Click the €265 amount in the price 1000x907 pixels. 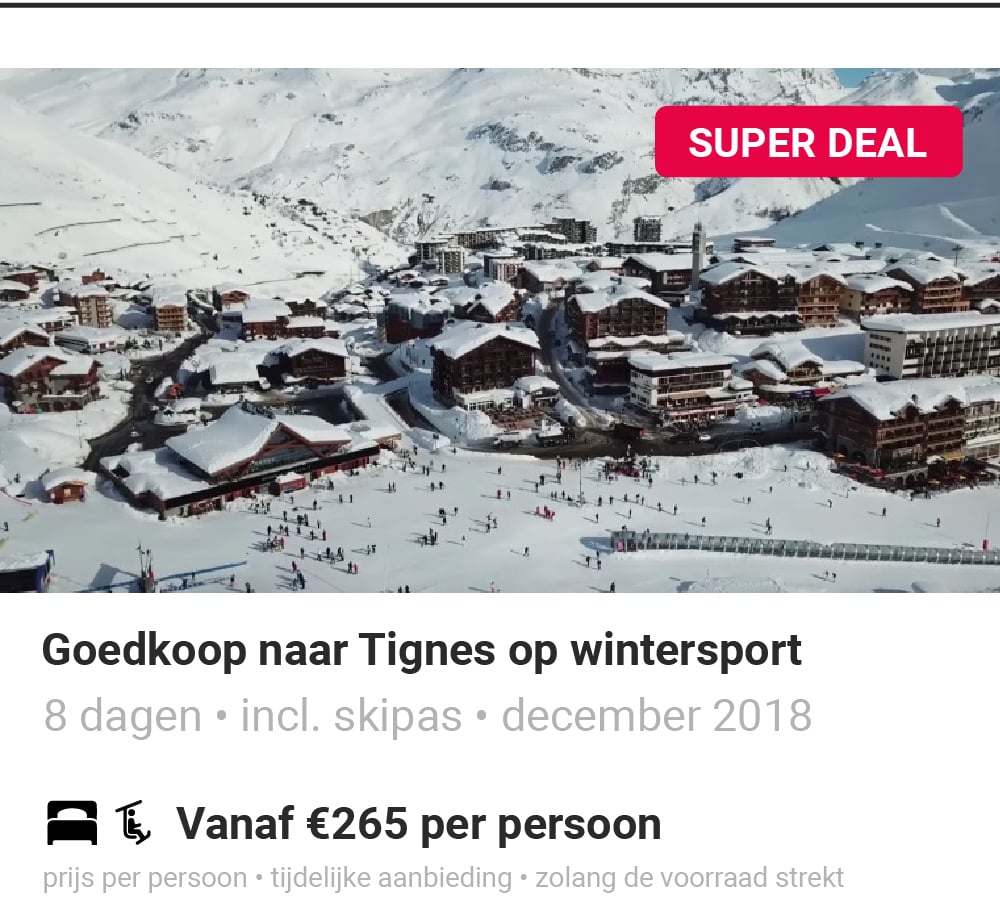click(x=357, y=823)
